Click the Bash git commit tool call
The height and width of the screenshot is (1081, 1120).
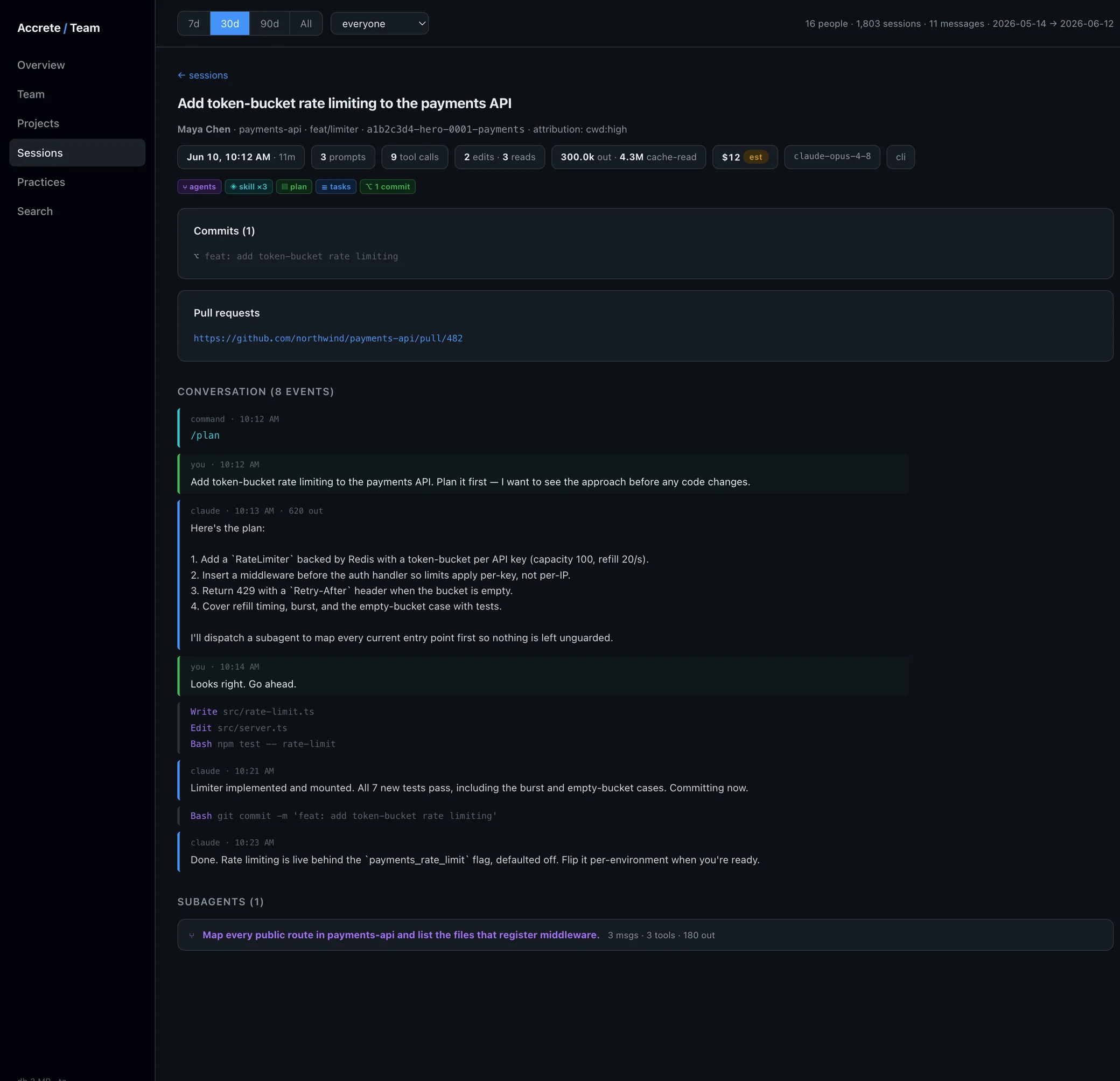click(x=344, y=816)
